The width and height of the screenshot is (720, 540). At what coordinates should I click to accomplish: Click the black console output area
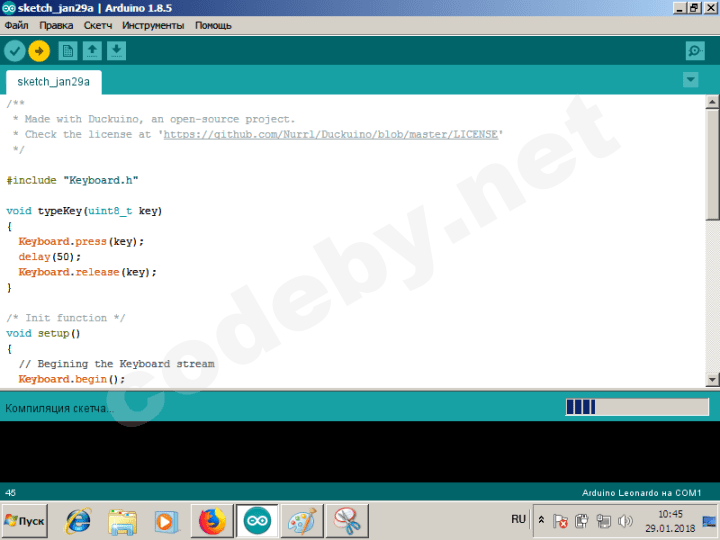point(360,451)
